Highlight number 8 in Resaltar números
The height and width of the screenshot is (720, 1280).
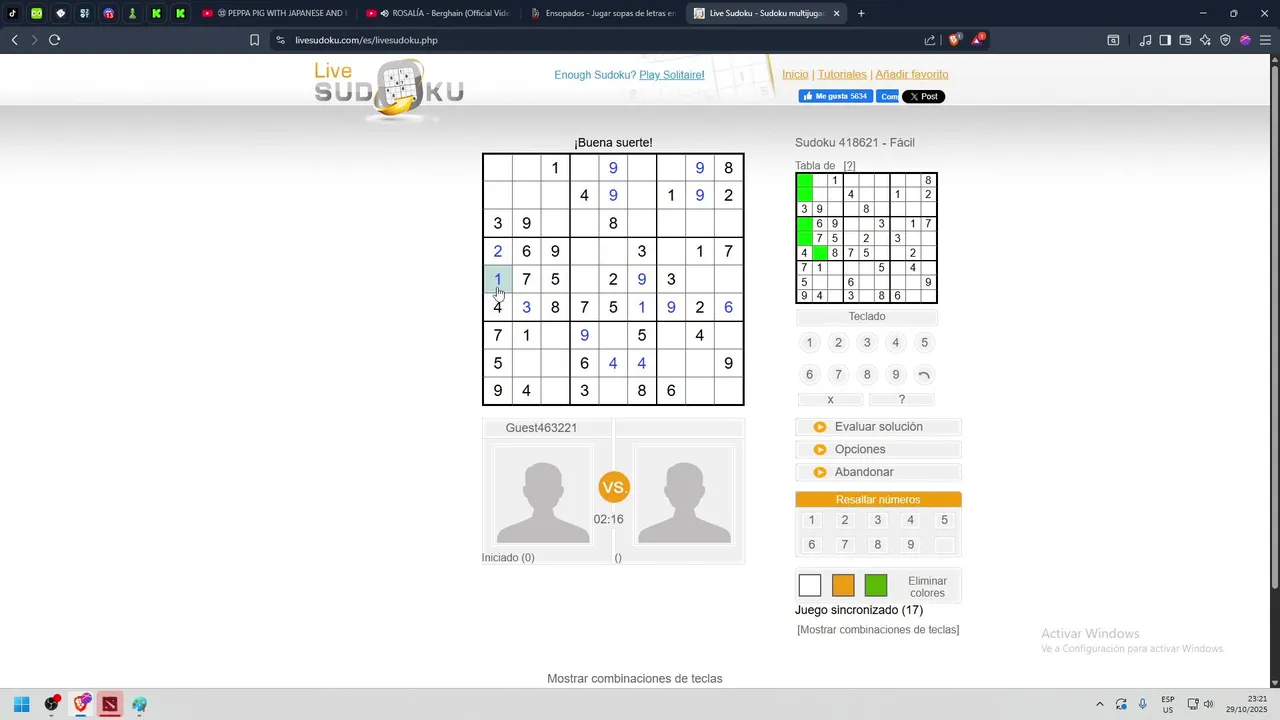(x=878, y=545)
